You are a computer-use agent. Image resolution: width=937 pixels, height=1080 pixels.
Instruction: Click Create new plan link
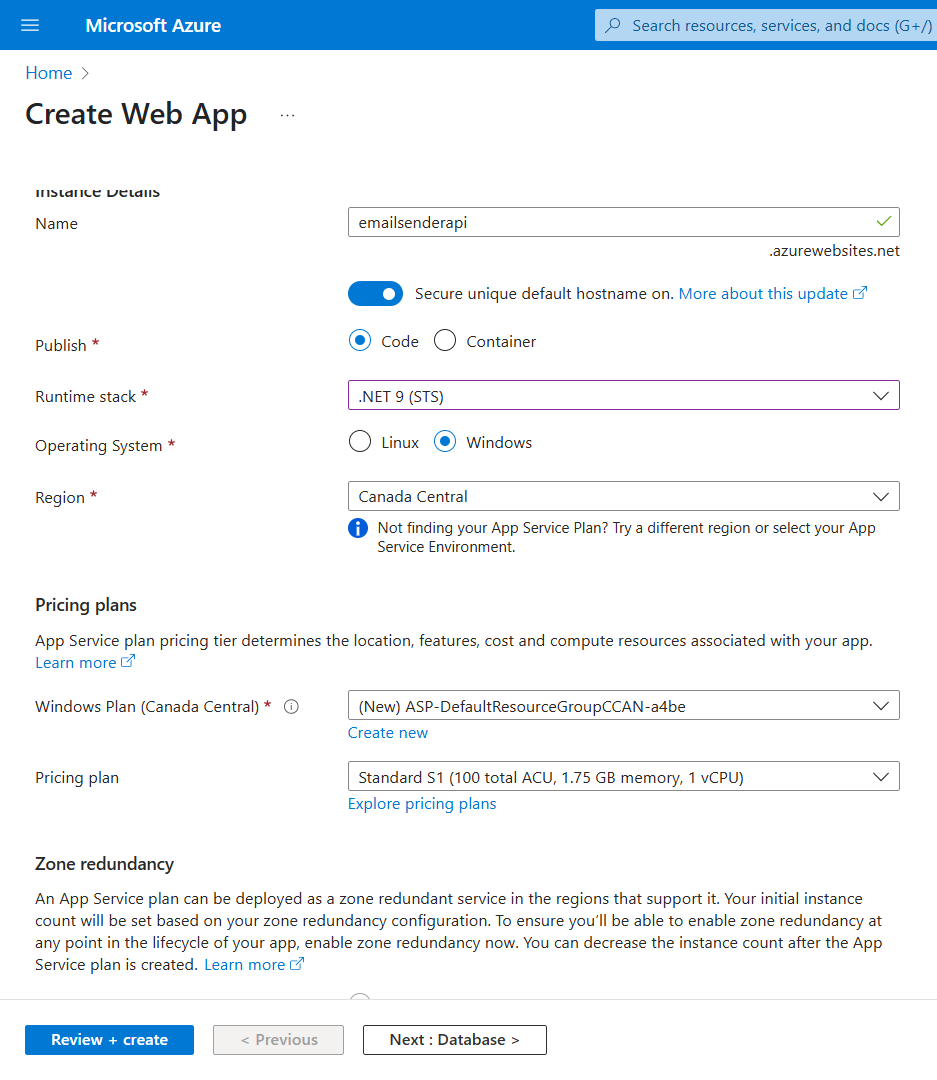click(x=388, y=733)
